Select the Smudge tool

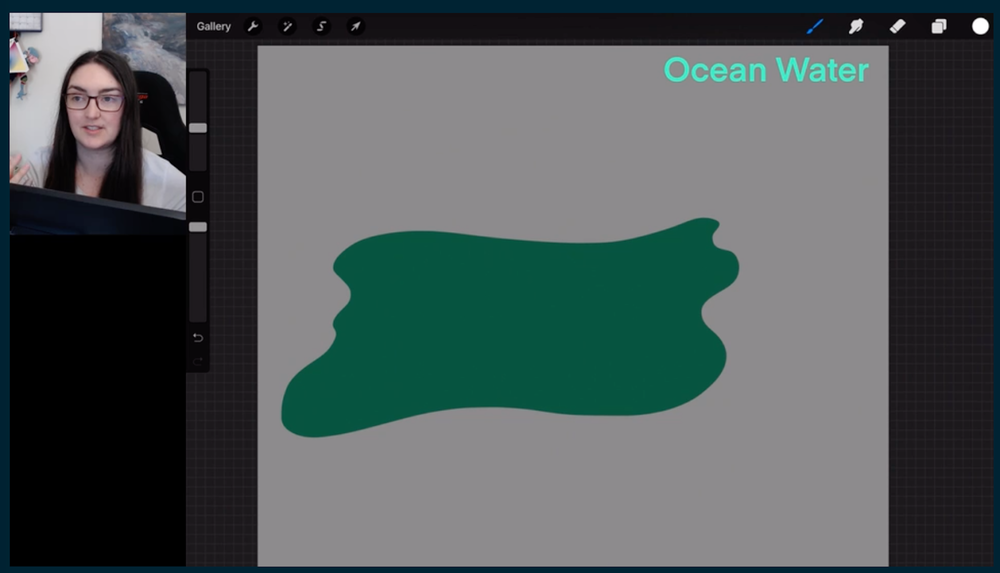856,27
